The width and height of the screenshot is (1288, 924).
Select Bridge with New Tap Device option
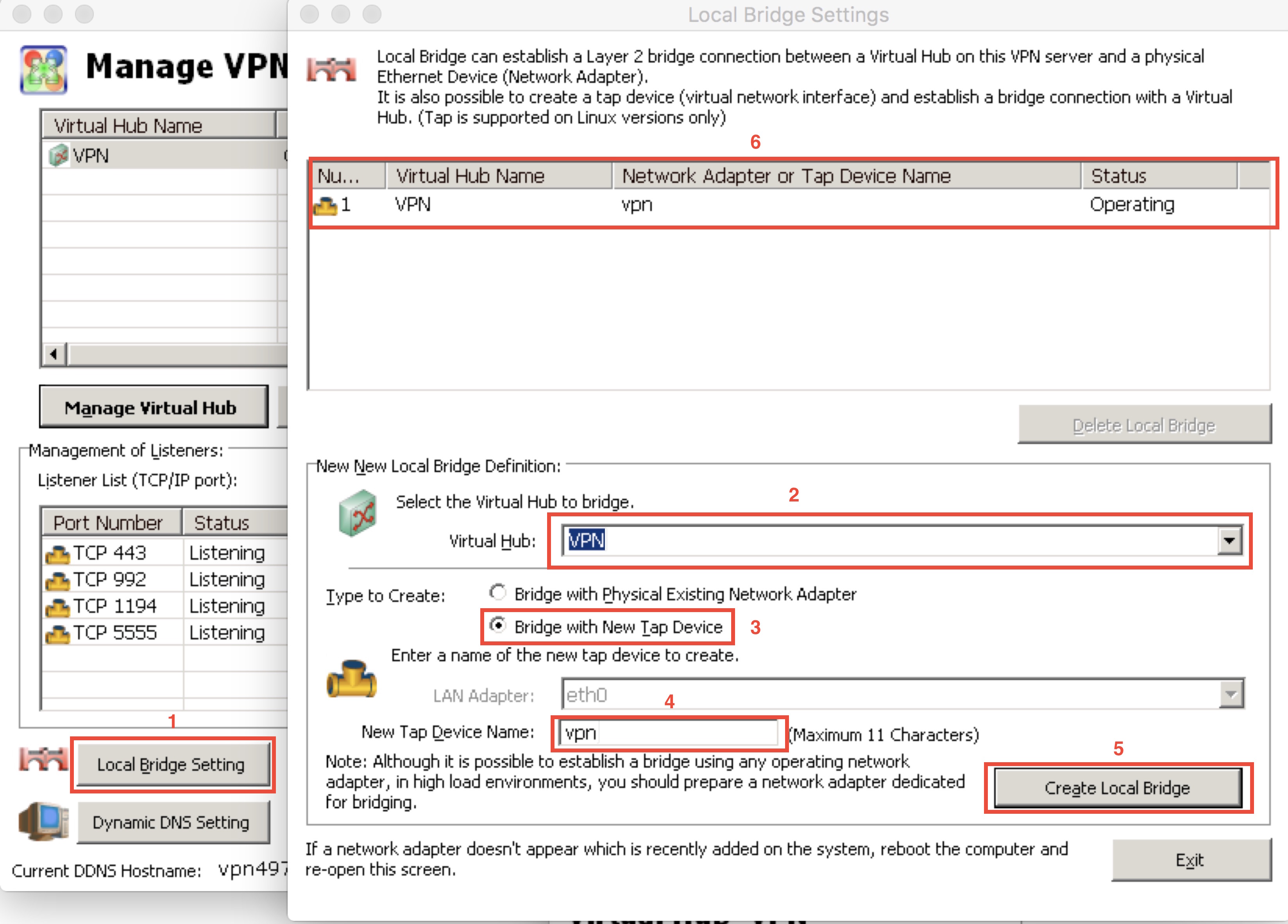point(498,626)
